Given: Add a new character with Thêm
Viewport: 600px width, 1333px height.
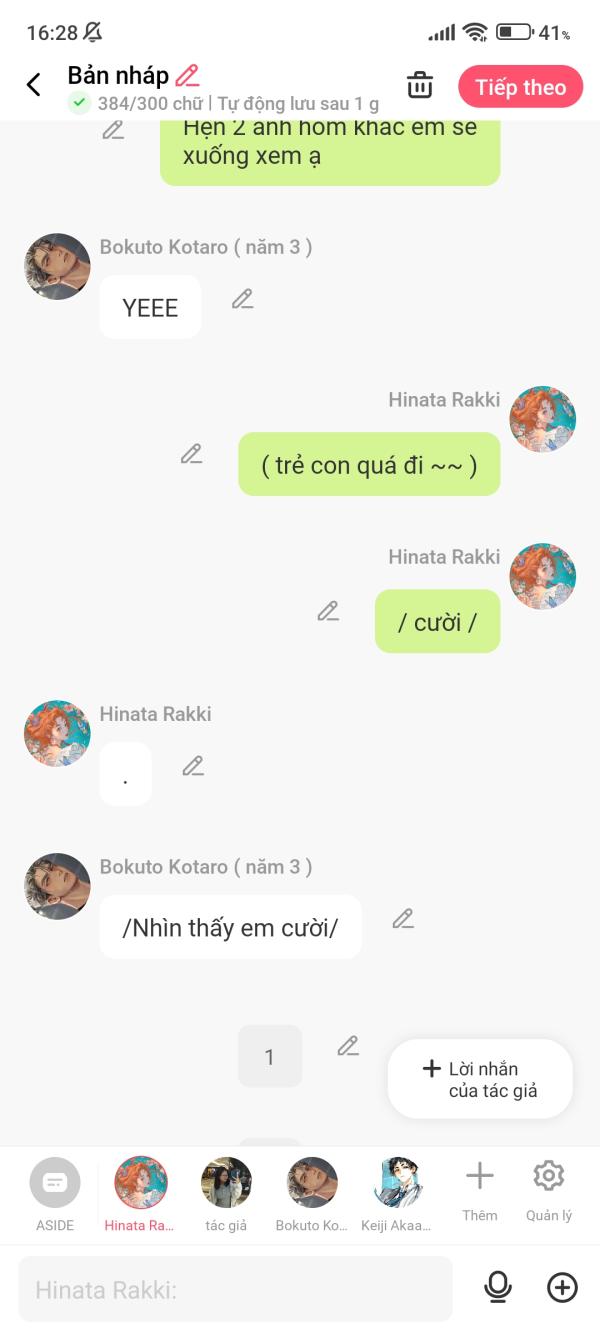Looking at the screenshot, I should coord(480,1190).
